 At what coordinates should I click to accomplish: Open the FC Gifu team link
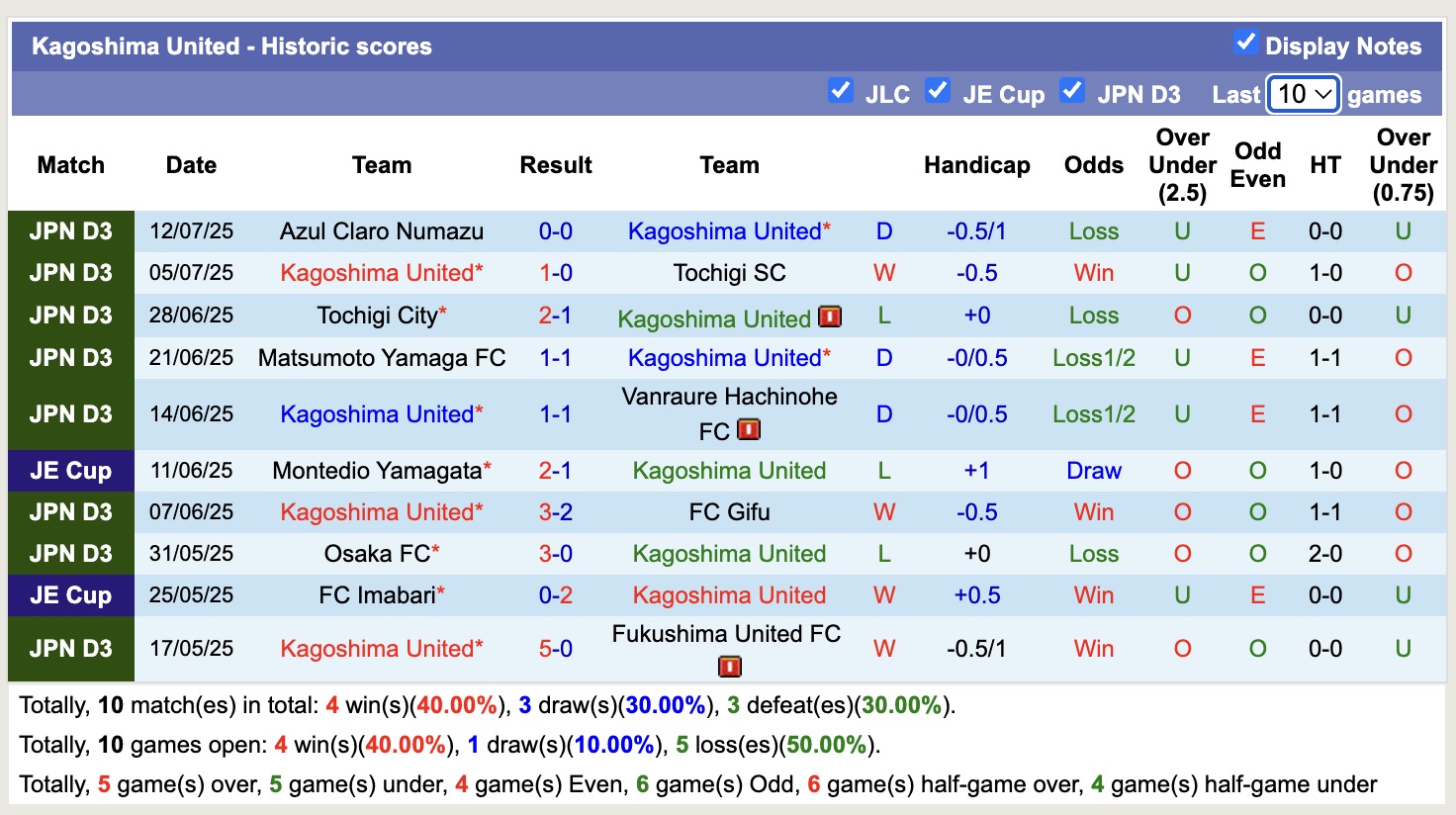729,511
